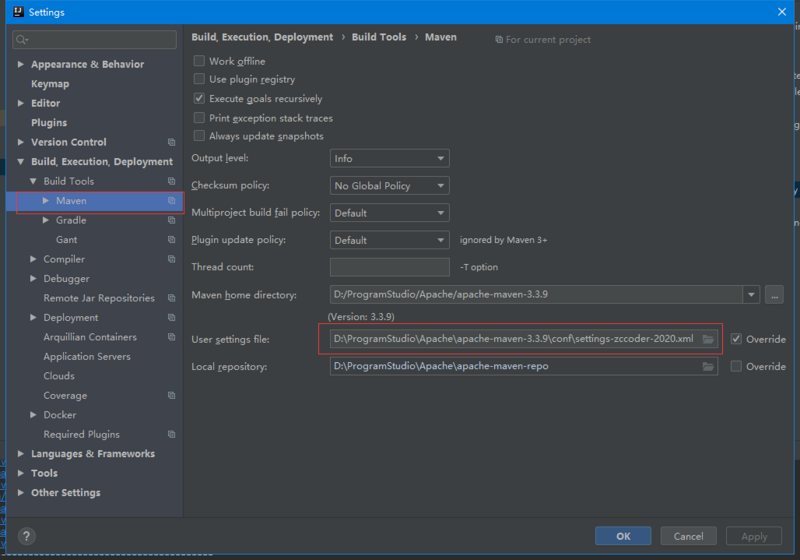Browse Maven home directory with ellipsis button
This screenshot has height=560, width=800.
[x=774, y=295]
